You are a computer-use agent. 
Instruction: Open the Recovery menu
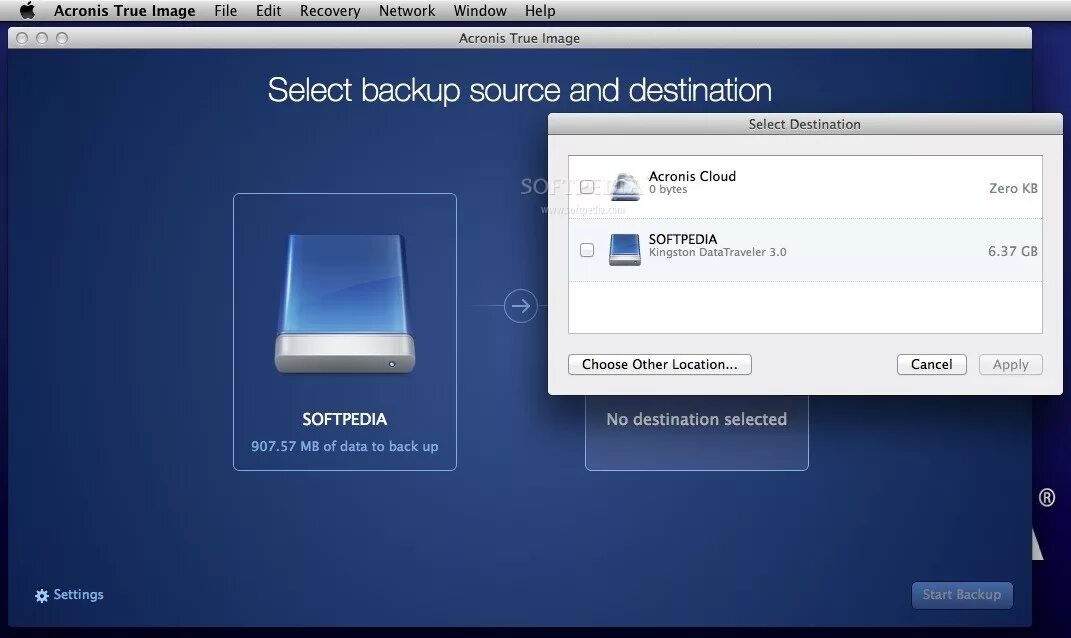(330, 11)
